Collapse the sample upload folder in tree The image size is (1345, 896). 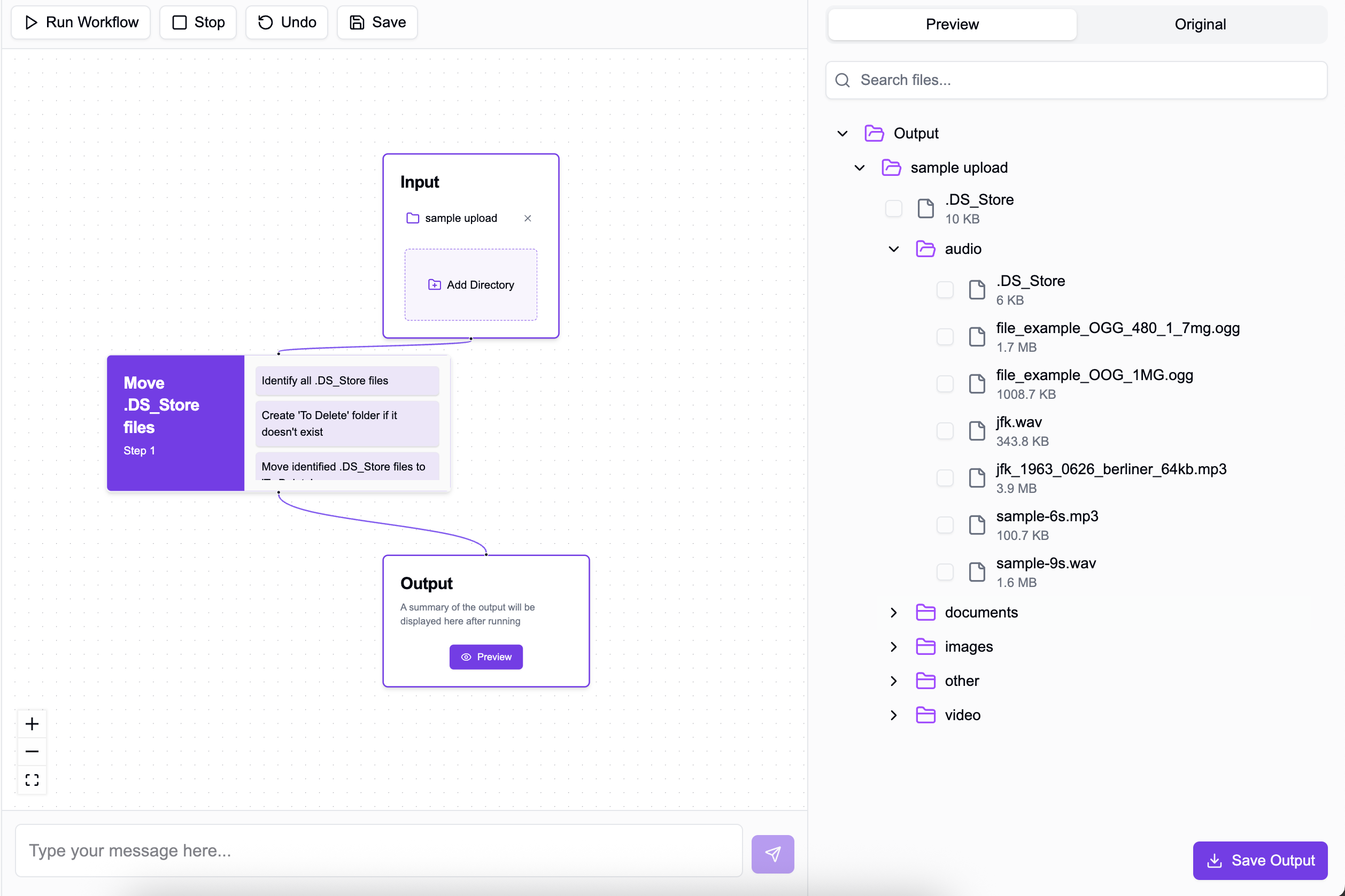pos(860,167)
